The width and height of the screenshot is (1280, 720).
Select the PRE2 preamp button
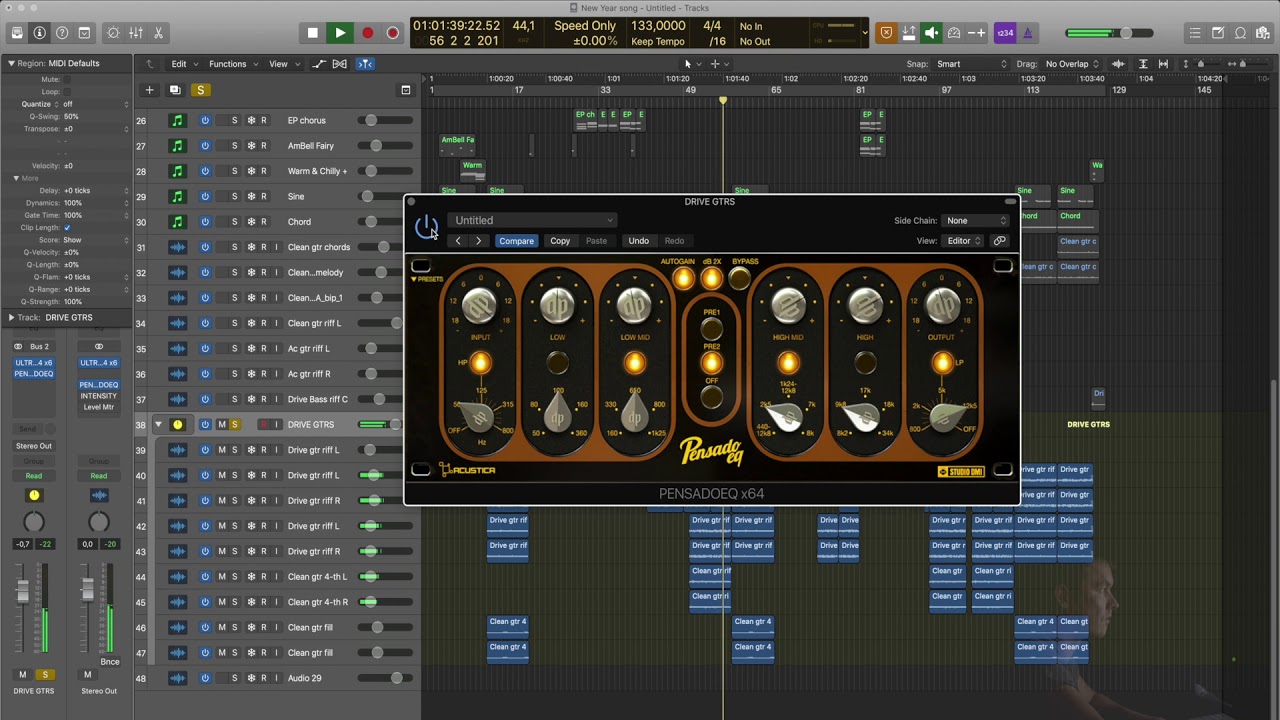click(711, 362)
